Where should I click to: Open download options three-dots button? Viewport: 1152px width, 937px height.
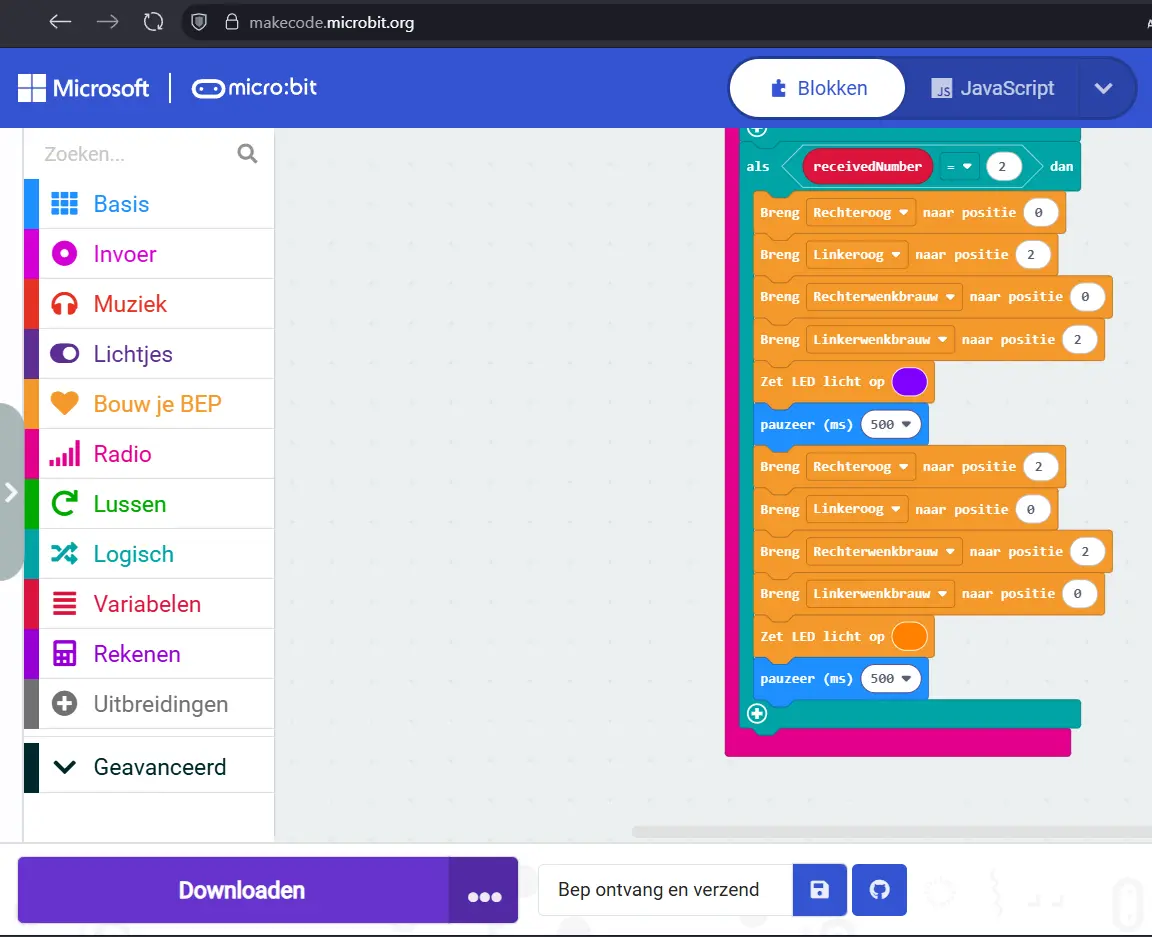click(484, 891)
